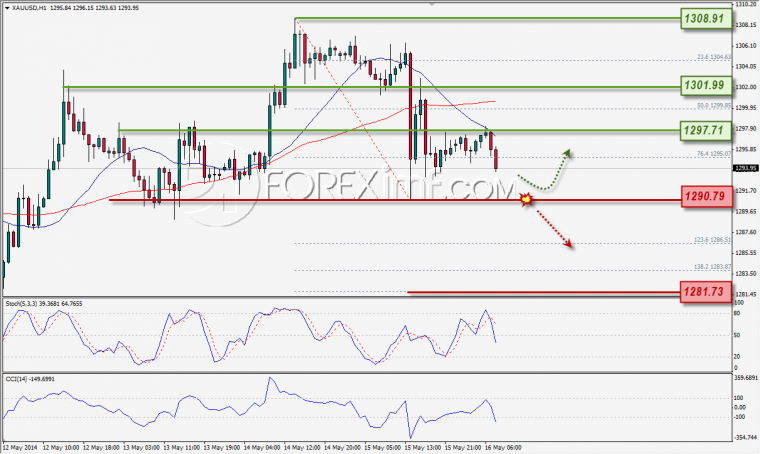760x454 pixels.
Task: Click the 15 May 21:00 time axis label
Action: click(463, 447)
